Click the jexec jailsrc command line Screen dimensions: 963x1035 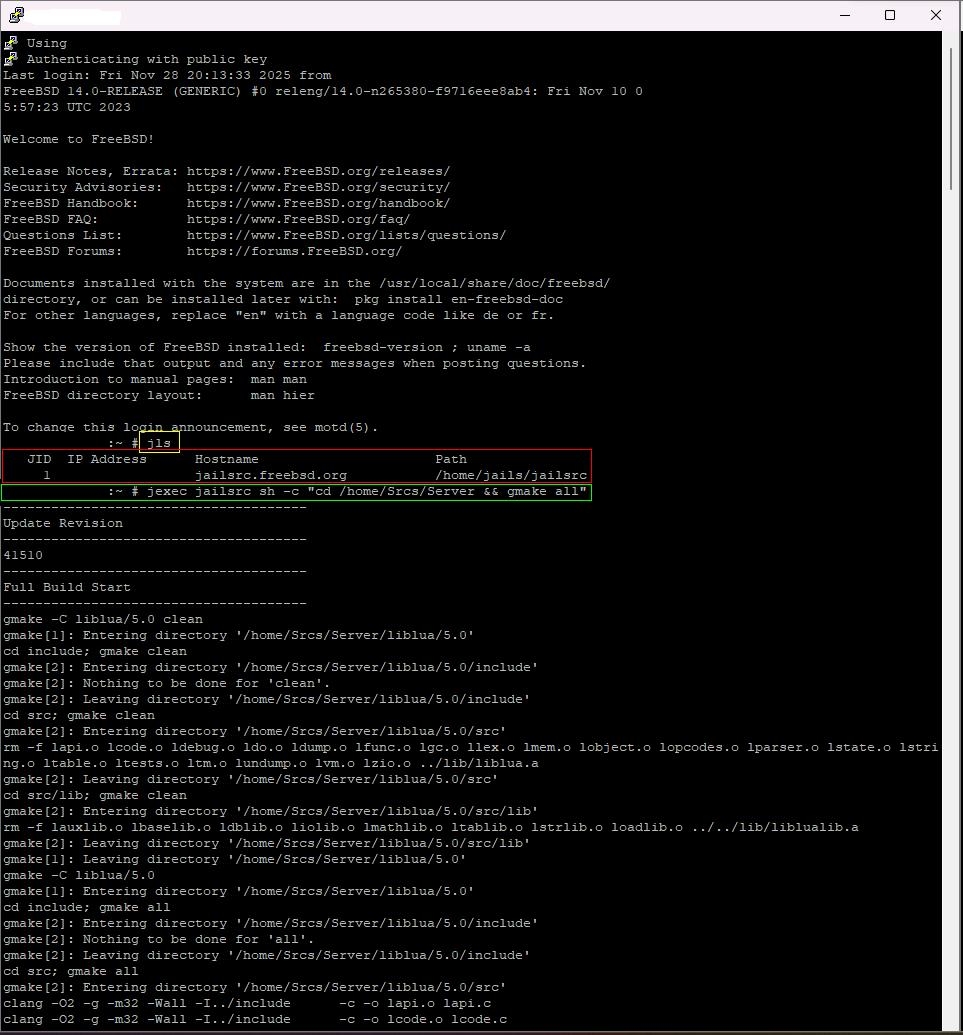click(366, 492)
